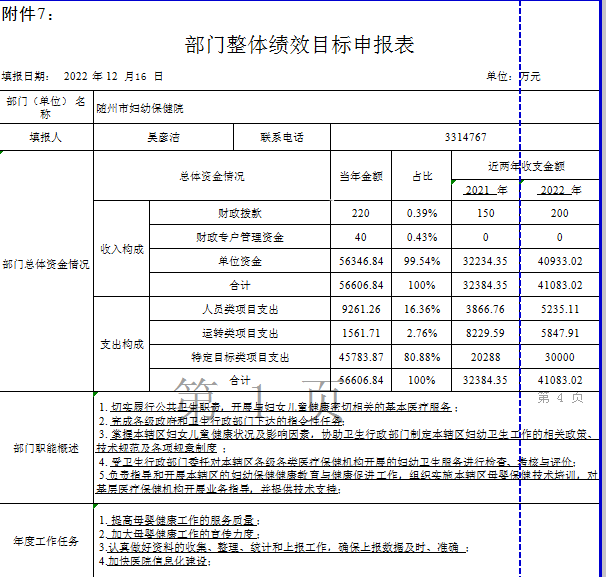The image size is (606, 577).
Task: Click the income 合计 100% cell
Action: (x=422, y=285)
